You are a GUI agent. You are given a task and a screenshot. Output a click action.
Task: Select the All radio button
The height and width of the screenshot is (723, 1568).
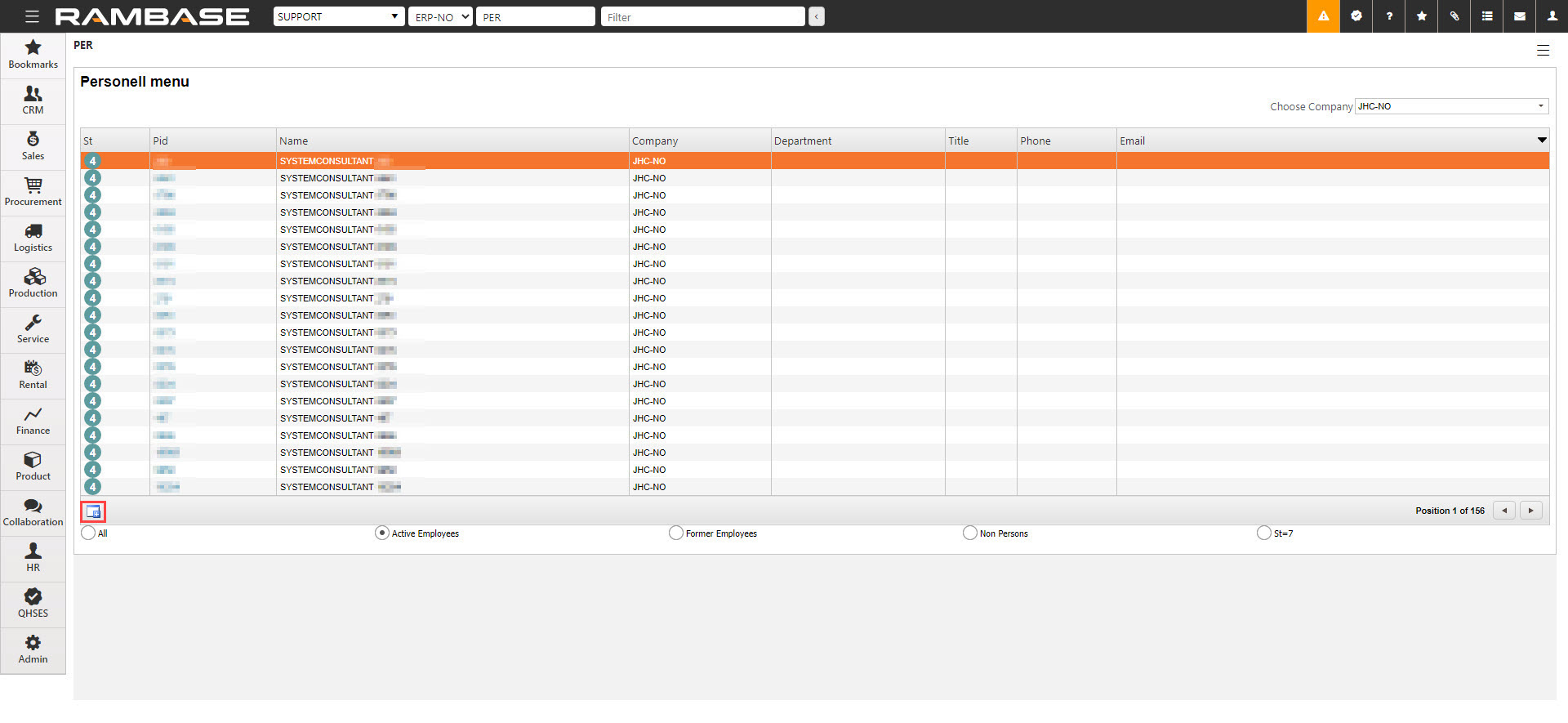pyautogui.click(x=88, y=533)
